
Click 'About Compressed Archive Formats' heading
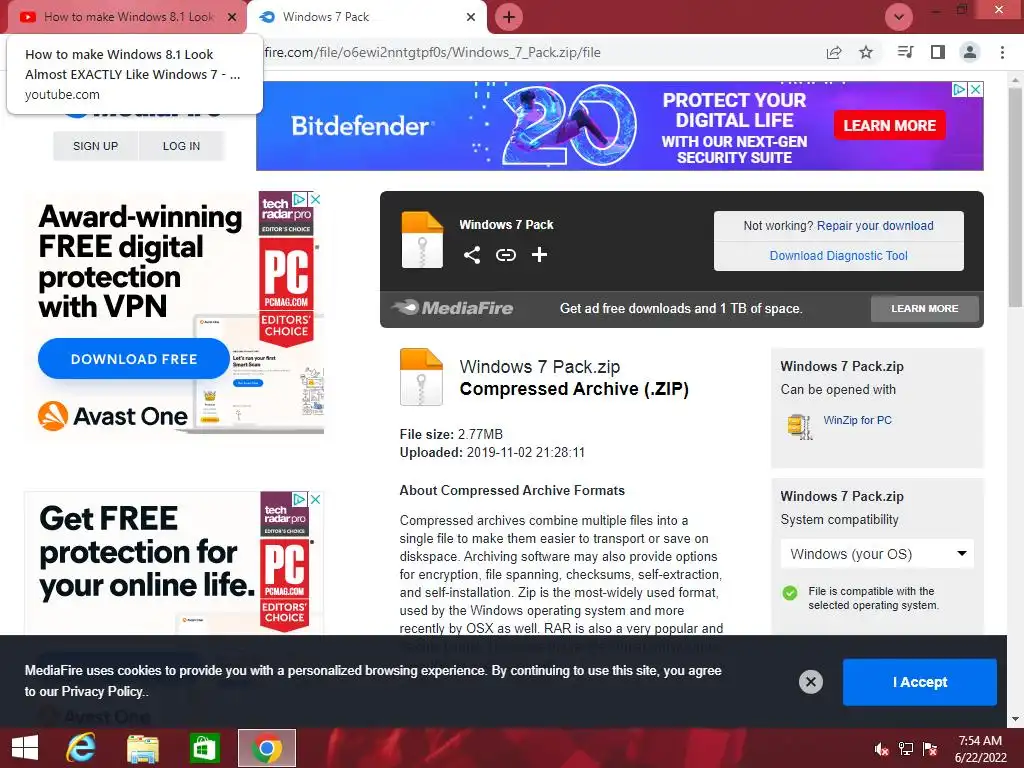(512, 490)
